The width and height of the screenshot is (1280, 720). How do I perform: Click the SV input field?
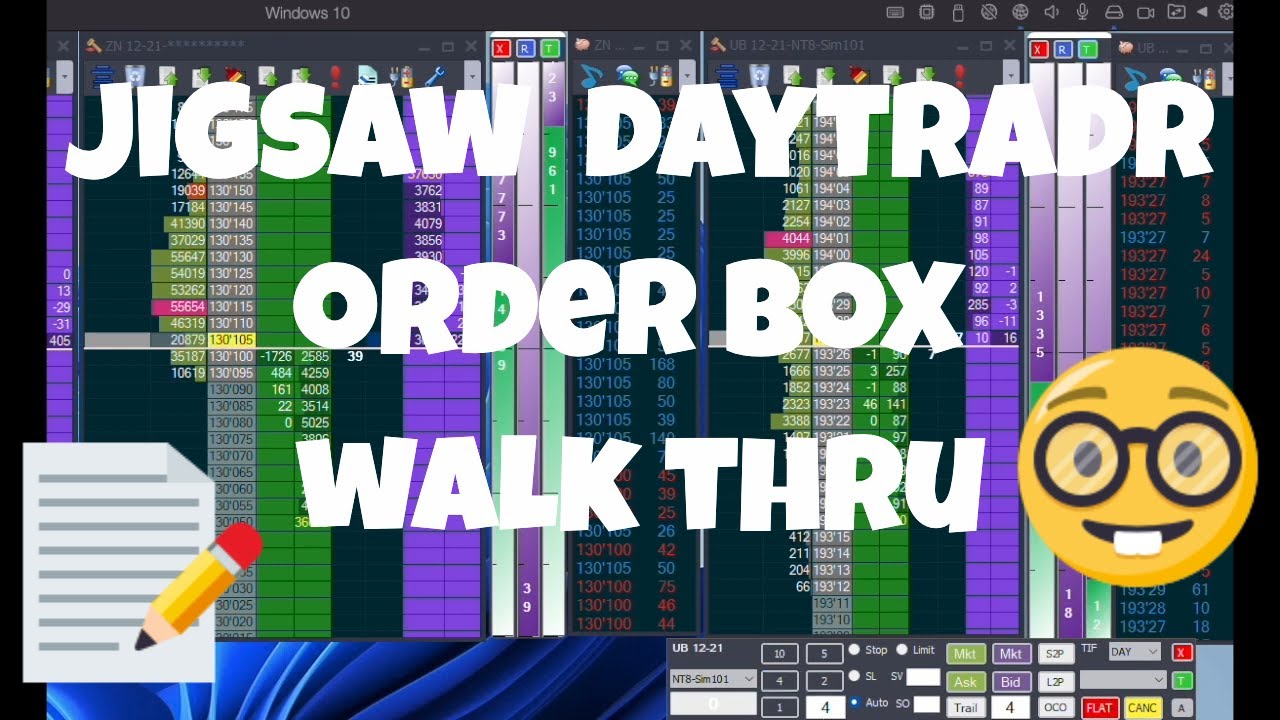click(x=923, y=677)
